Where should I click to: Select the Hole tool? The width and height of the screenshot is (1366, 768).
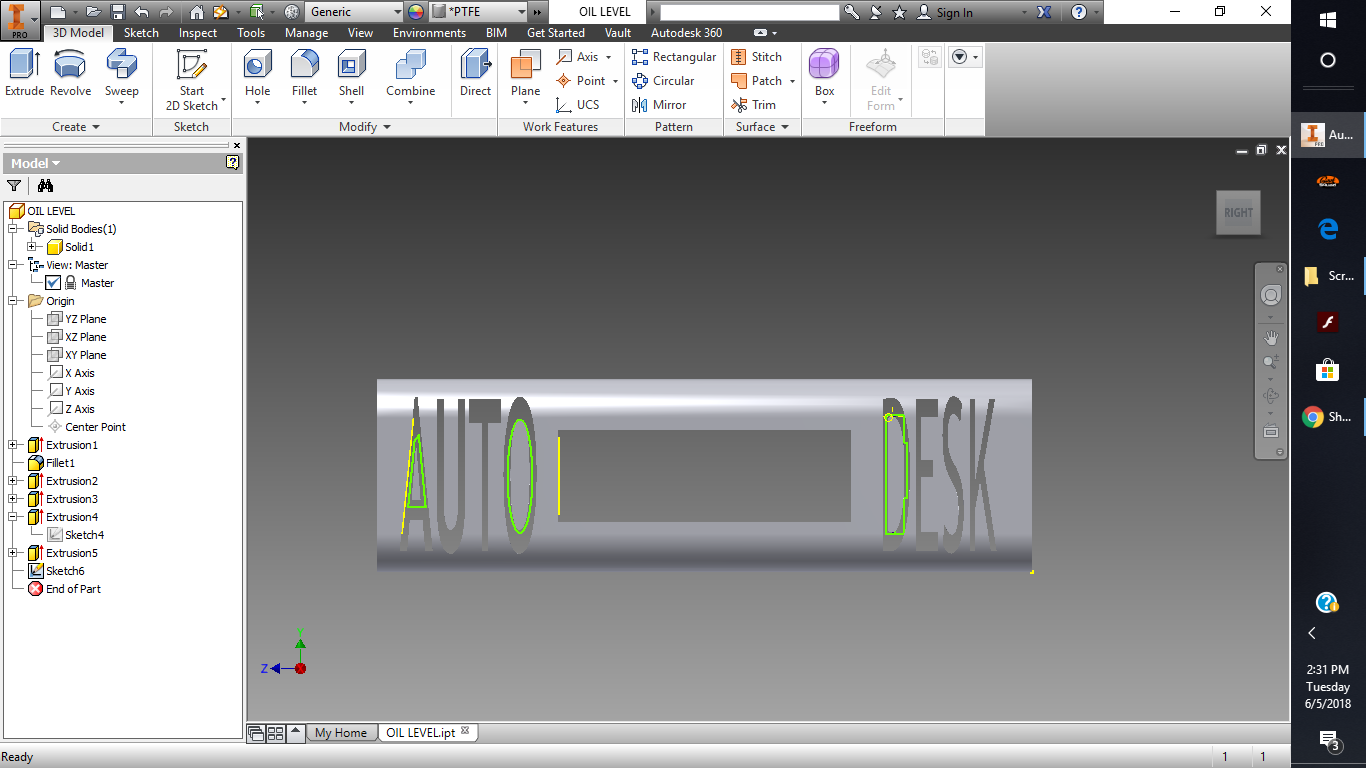pos(258,76)
